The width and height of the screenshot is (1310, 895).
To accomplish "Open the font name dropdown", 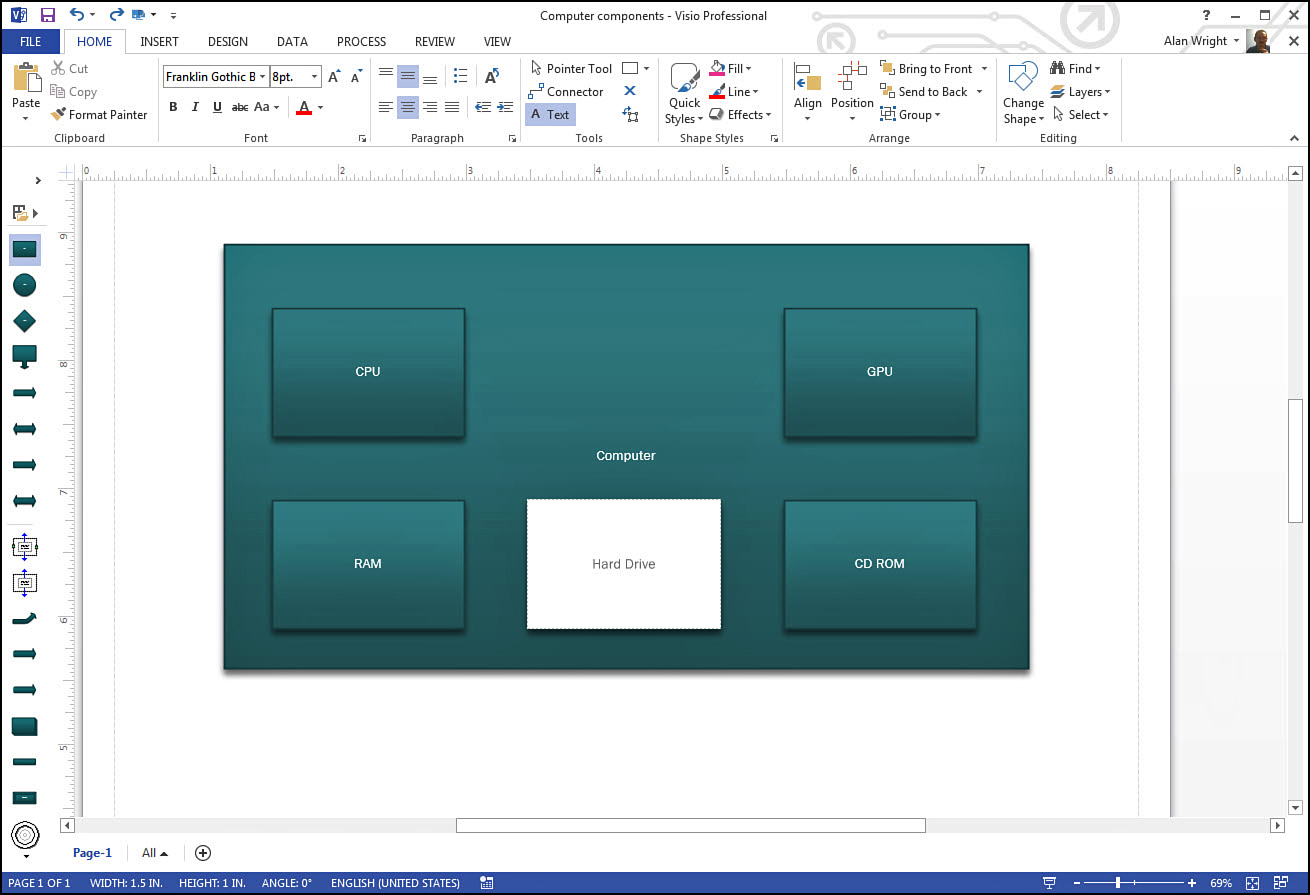I will (x=263, y=77).
